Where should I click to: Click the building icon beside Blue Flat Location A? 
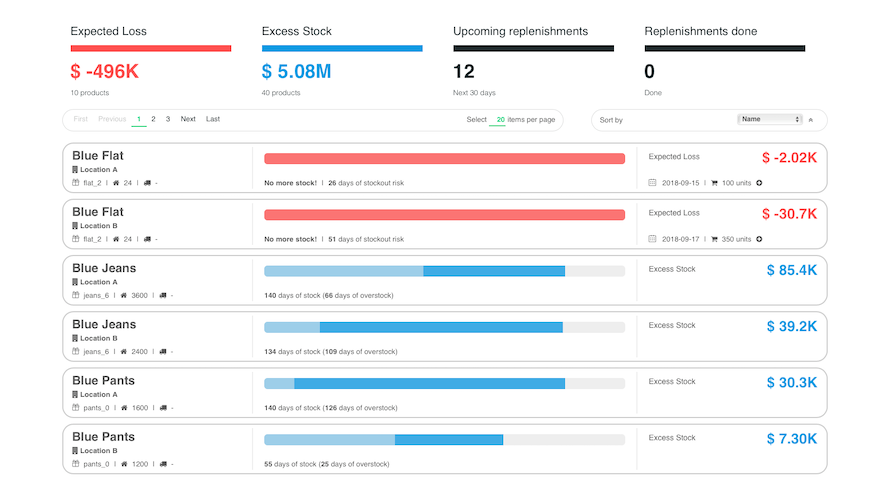pos(75,170)
